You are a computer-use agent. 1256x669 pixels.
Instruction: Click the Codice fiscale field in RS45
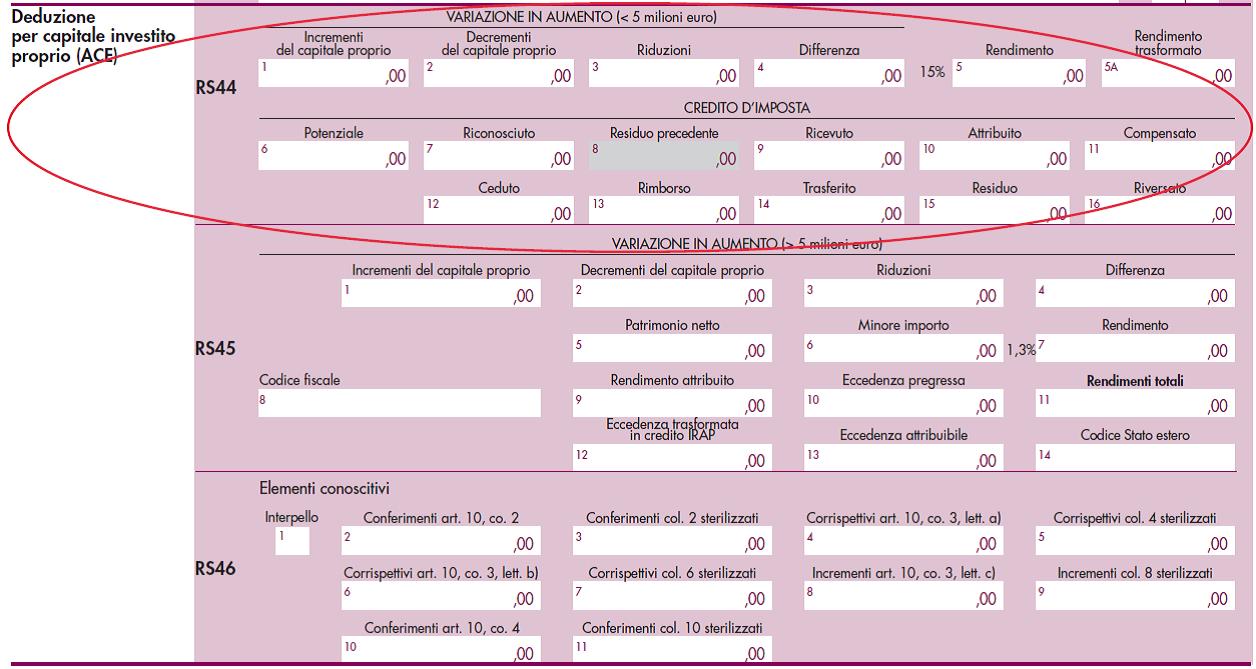click(400, 403)
